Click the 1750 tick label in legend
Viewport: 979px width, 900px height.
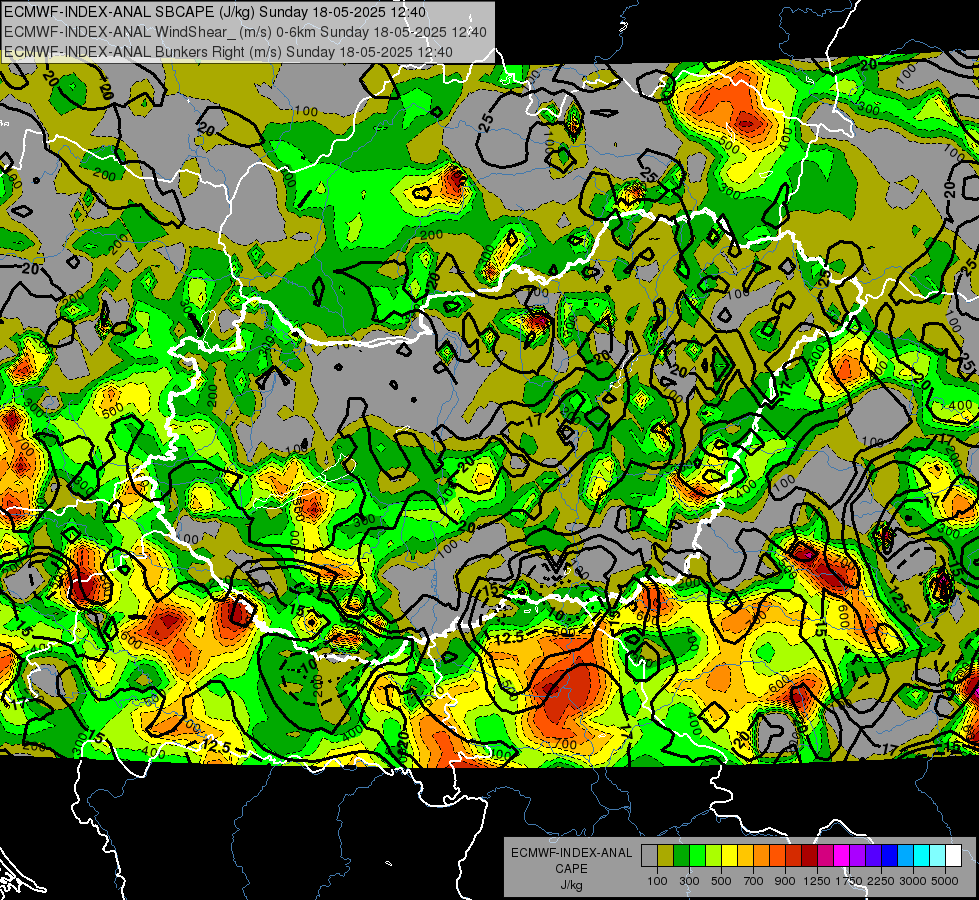tap(849, 881)
